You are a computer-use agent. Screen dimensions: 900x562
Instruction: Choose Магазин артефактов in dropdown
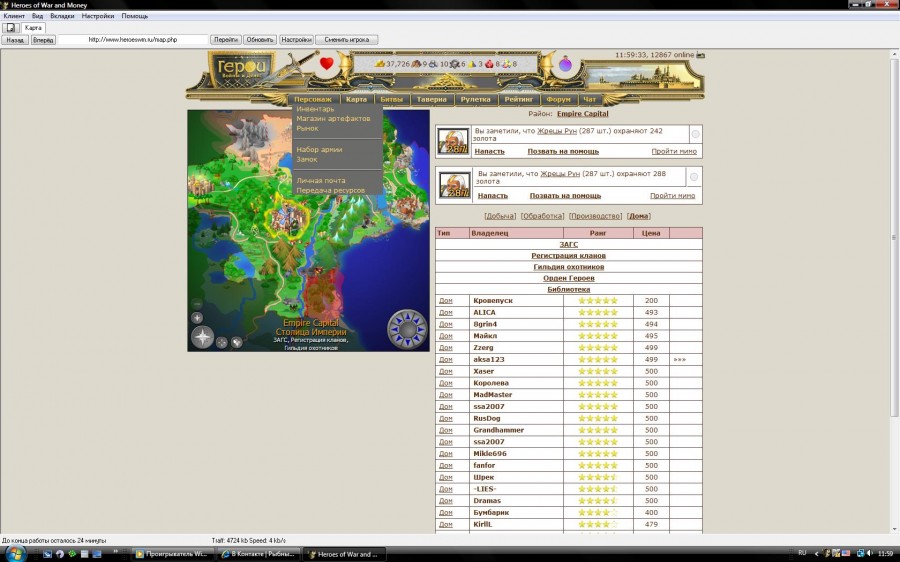[333, 118]
